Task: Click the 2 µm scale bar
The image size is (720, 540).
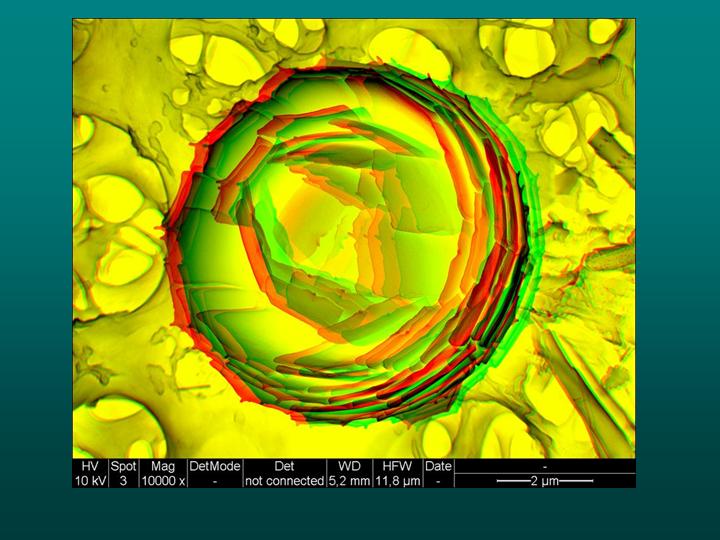Action: tap(545, 481)
